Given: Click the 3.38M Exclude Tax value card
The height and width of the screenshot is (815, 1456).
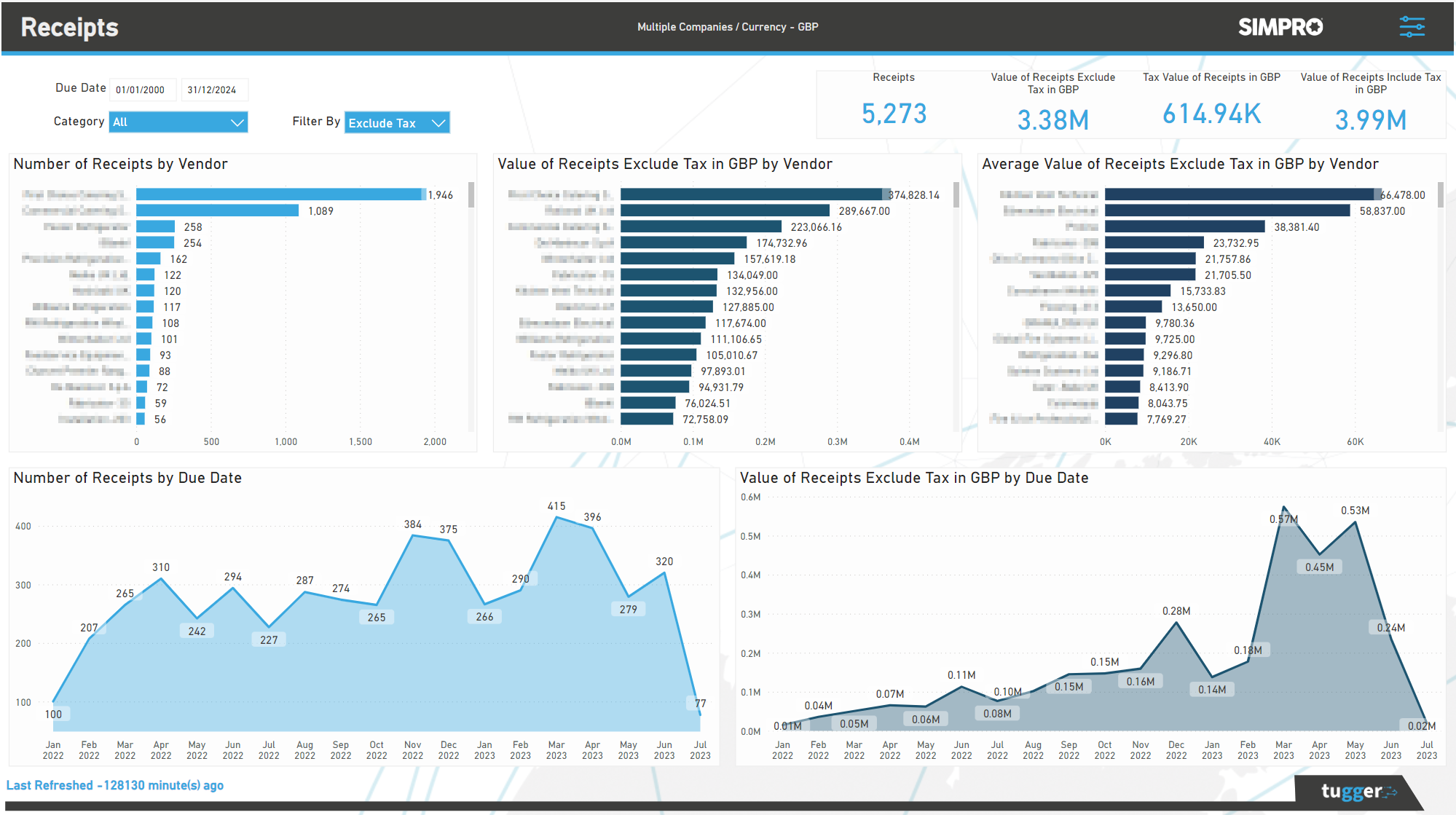Looking at the screenshot, I should coord(1053,120).
